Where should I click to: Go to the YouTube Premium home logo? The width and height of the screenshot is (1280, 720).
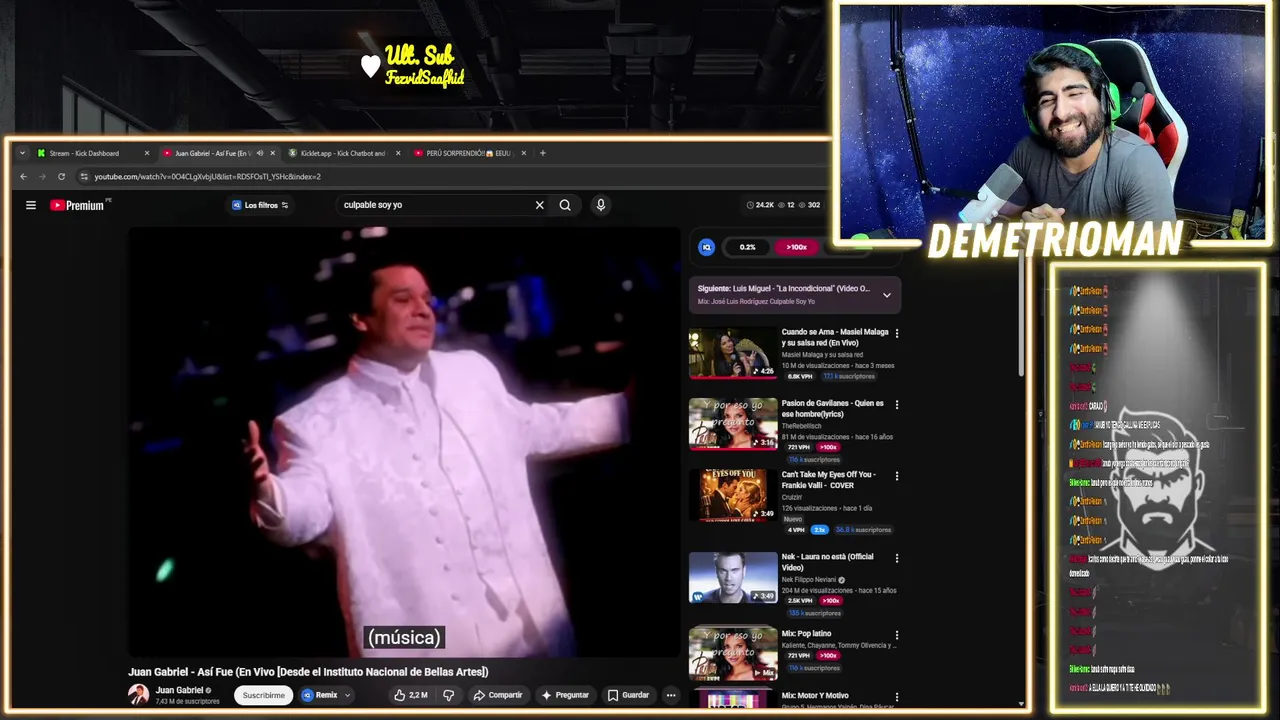tap(77, 205)
